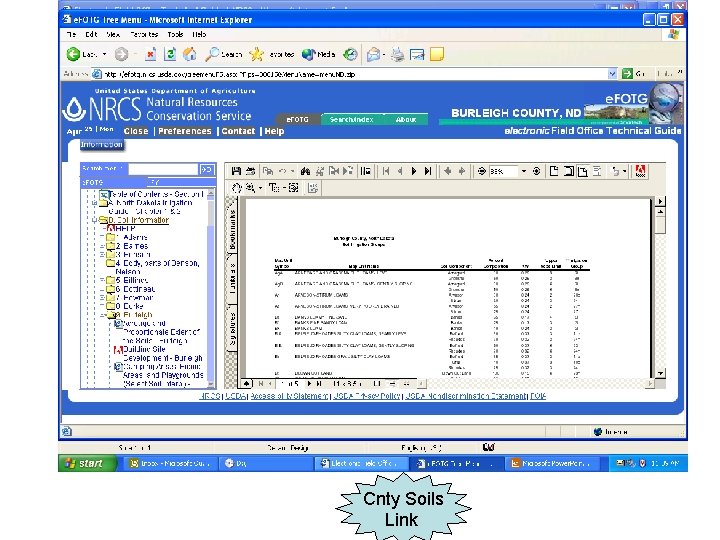Open the Preferences link
The width and height of the screenshot is (720, 540).
click(x=185, y=131)
